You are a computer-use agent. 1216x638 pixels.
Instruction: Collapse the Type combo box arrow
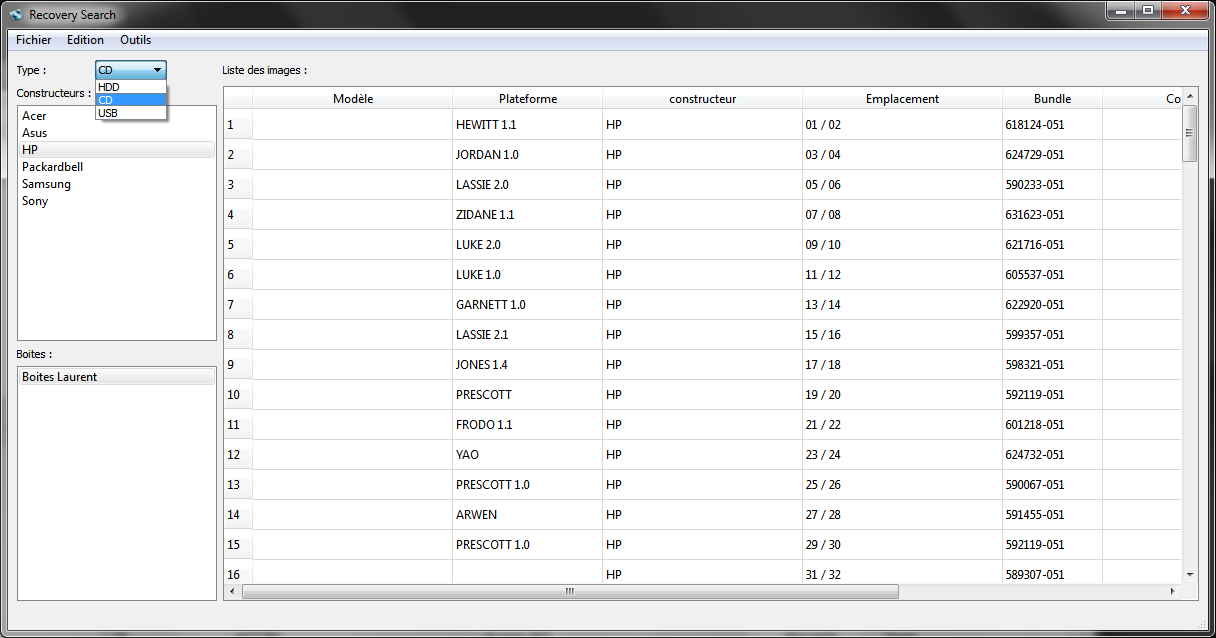158,70
